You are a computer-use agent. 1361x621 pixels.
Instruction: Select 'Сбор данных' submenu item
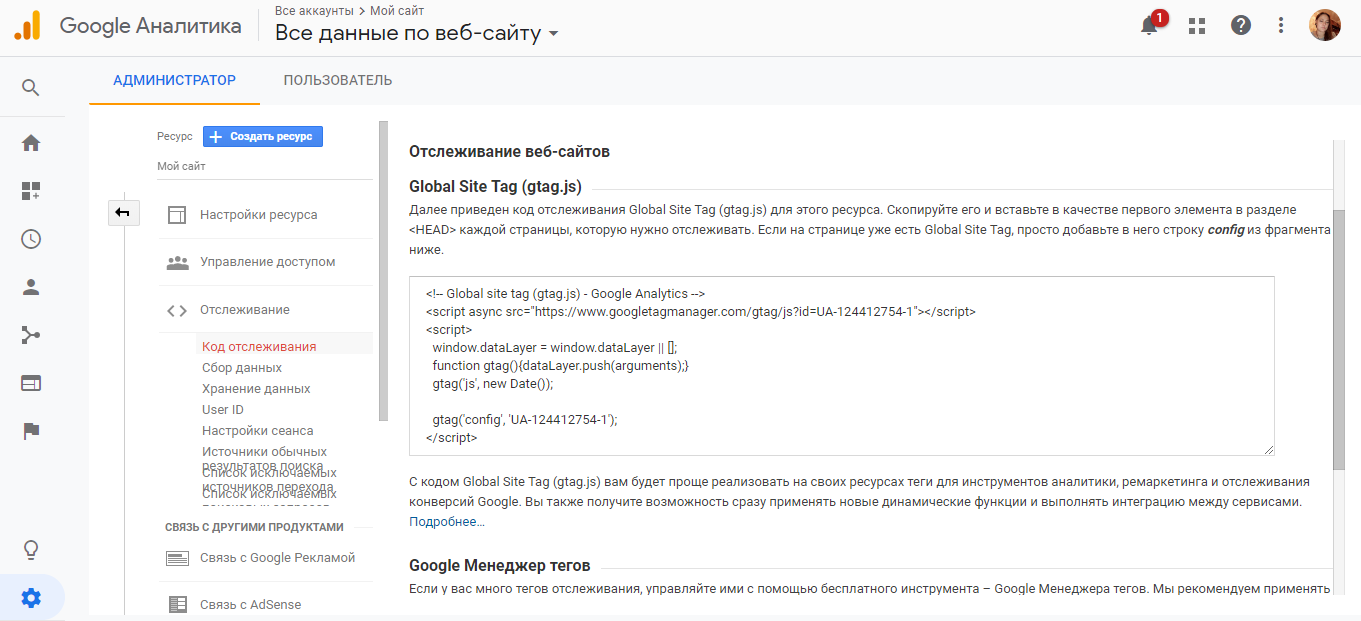pyautogui.click(x=242, y=368)
